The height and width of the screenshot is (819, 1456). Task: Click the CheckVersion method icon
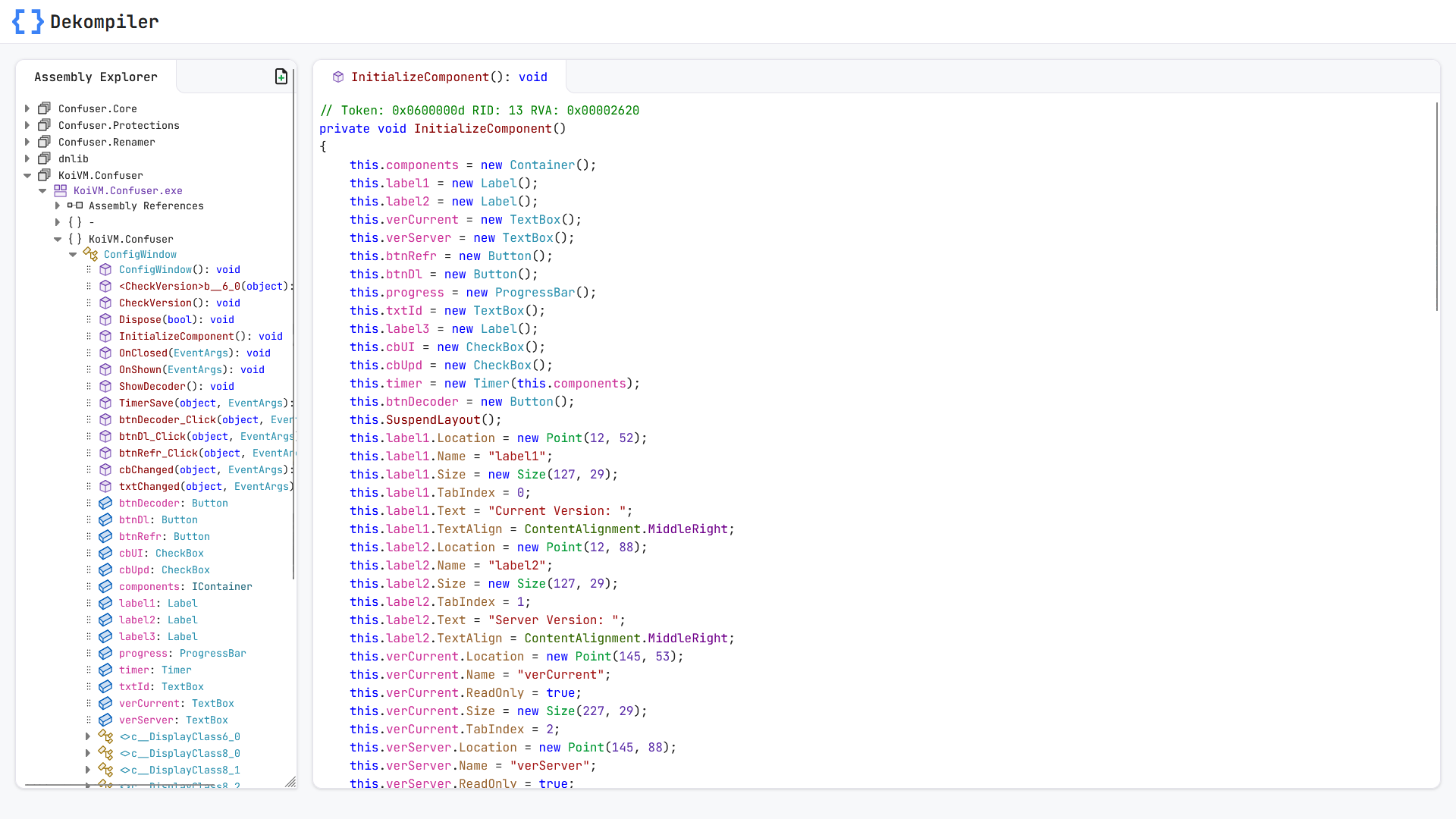pos(107,302)
